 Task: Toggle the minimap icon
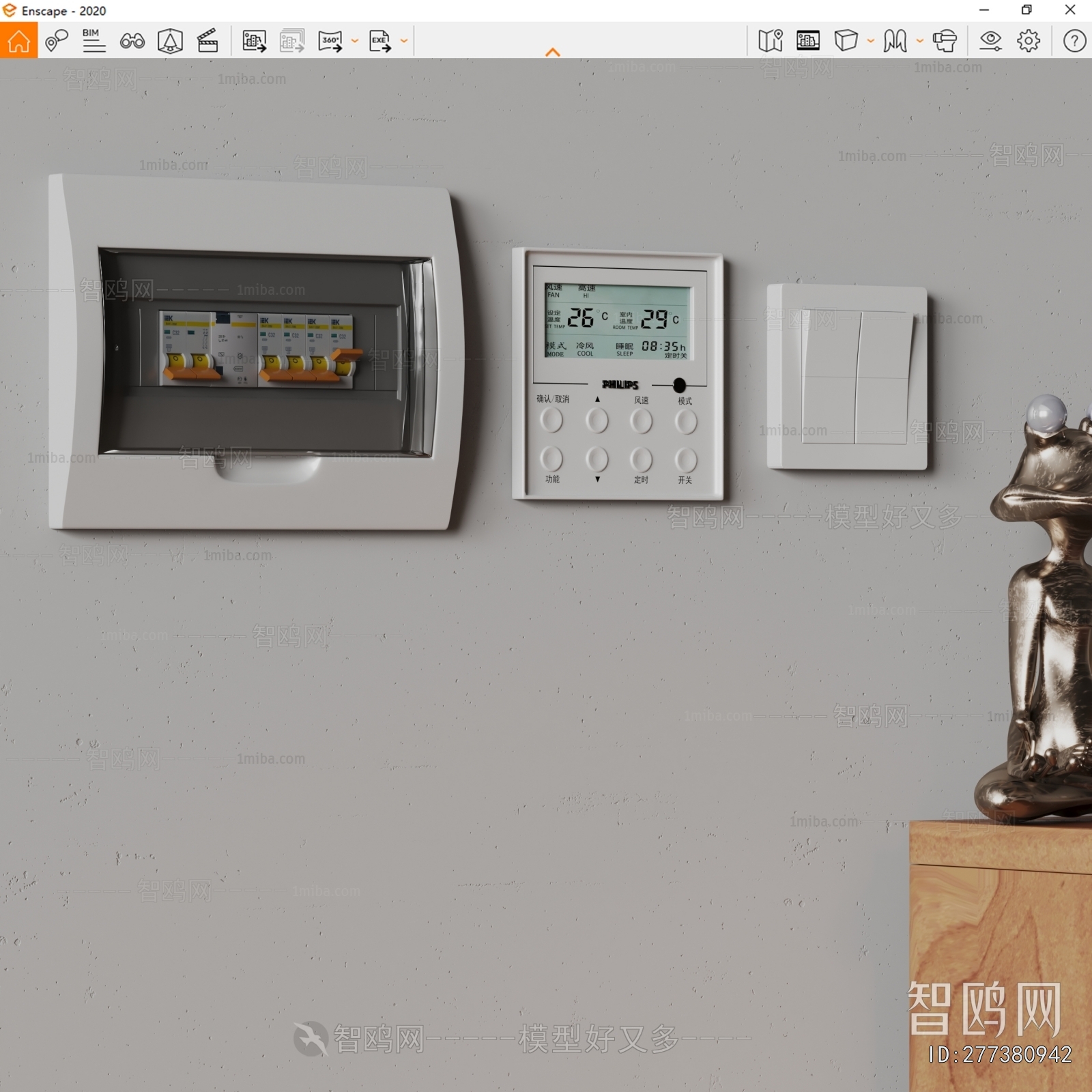(771, 41)
